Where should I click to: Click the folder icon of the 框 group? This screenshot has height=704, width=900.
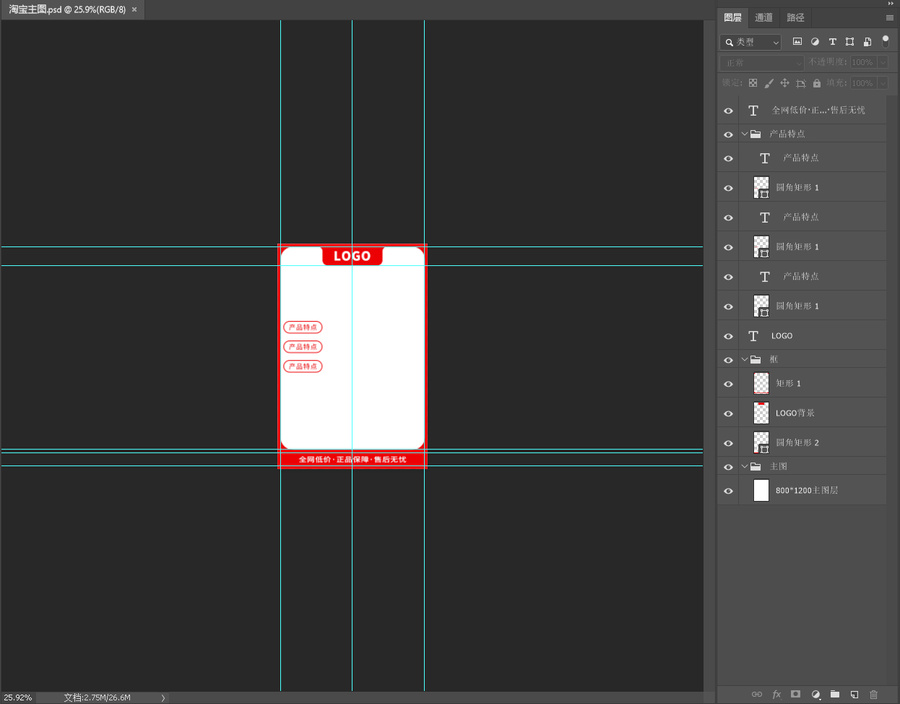pyautogui.click(x=755, y=360)
